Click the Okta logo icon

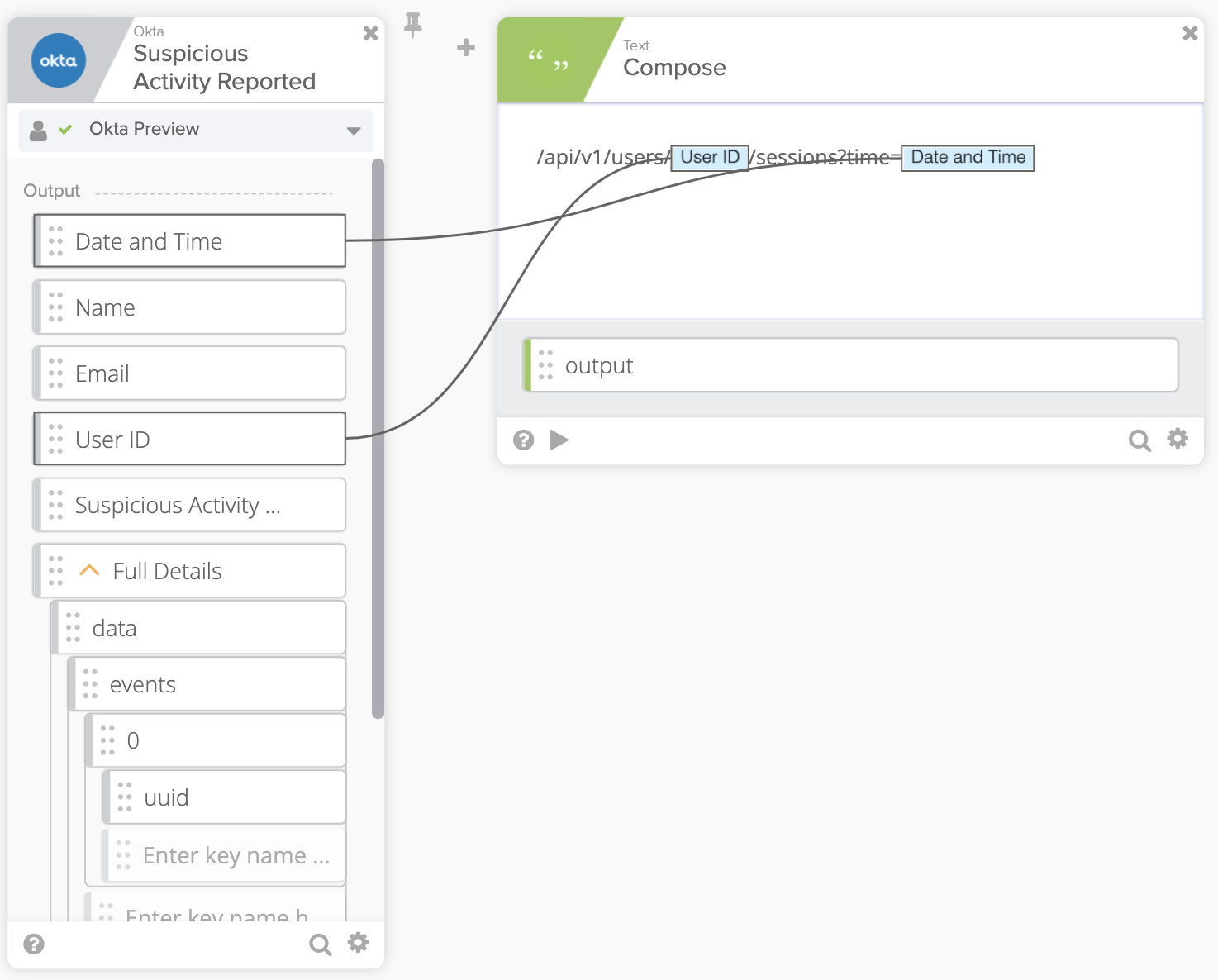(x=59, y=60)
